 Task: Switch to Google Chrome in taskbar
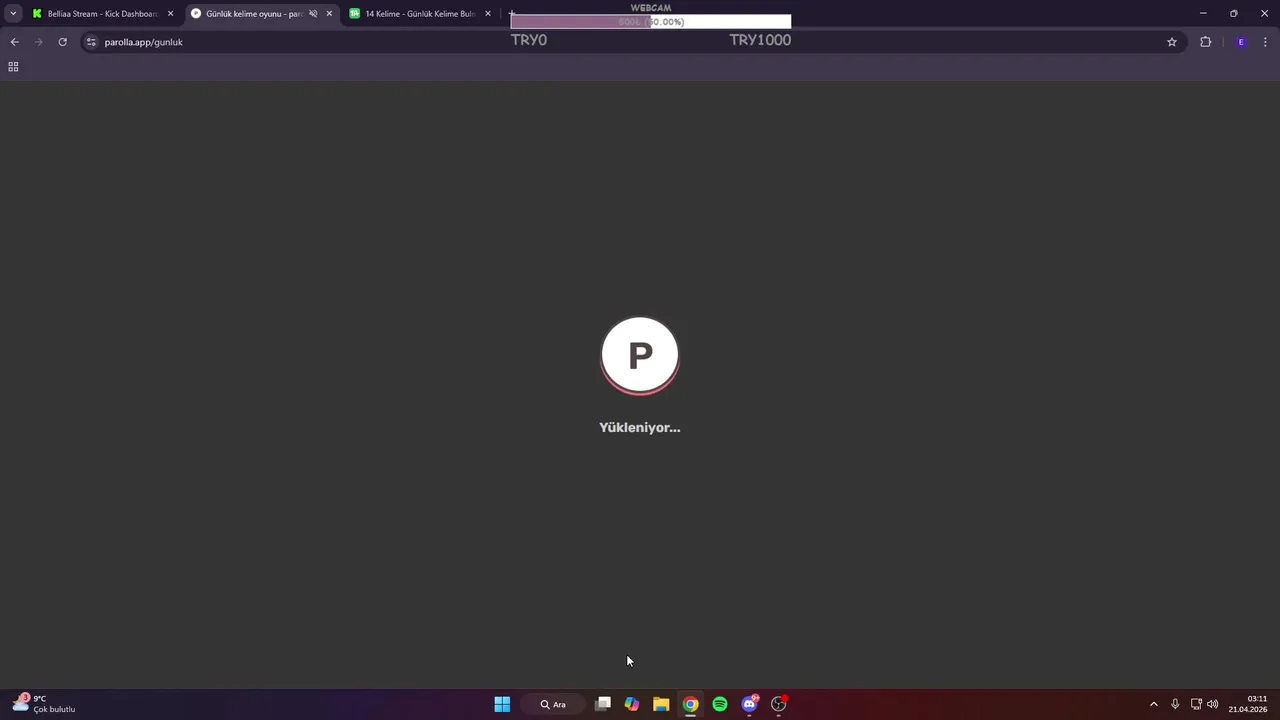(690, 704)
